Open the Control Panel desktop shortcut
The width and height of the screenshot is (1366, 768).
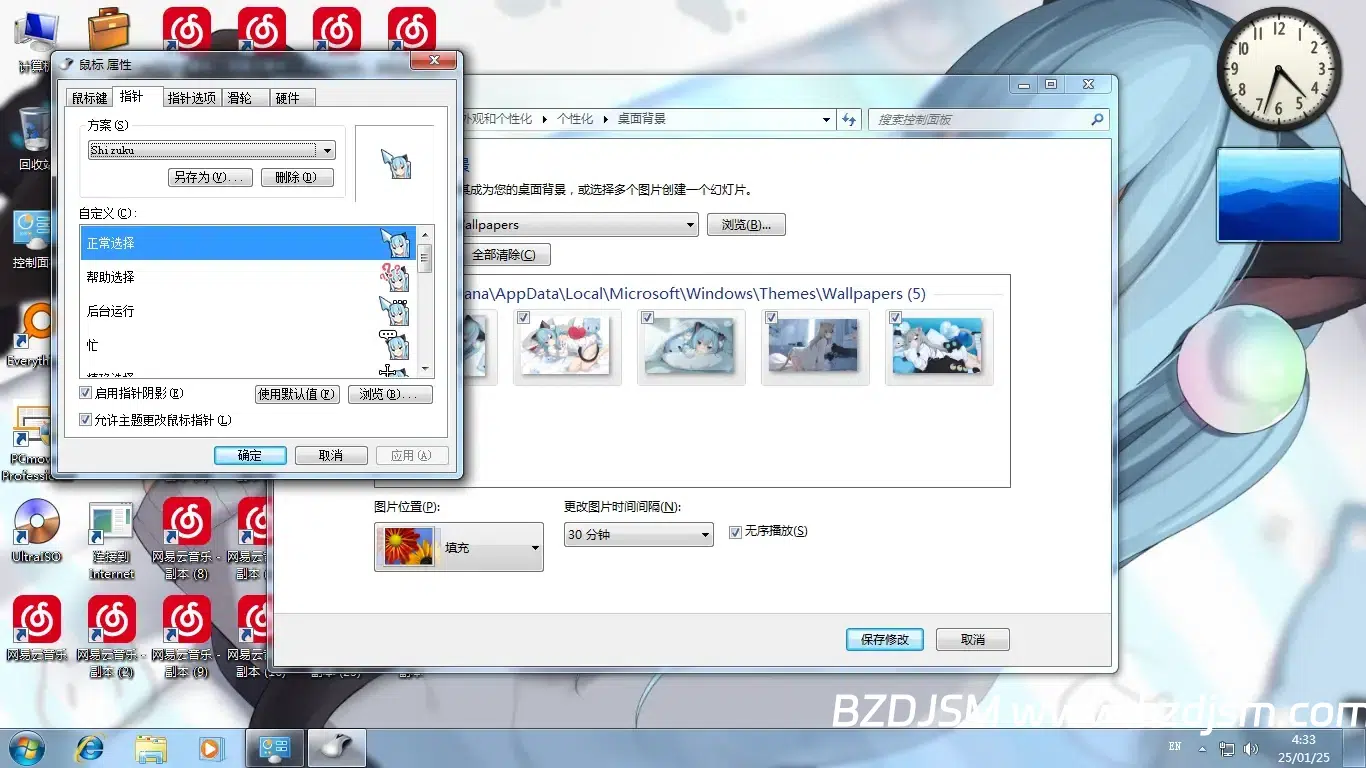point(31,240)
